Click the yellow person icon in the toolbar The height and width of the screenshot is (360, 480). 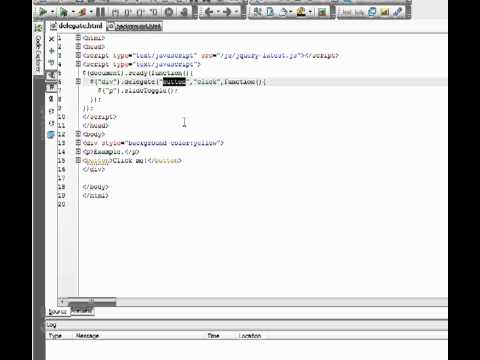coord(301,12)
